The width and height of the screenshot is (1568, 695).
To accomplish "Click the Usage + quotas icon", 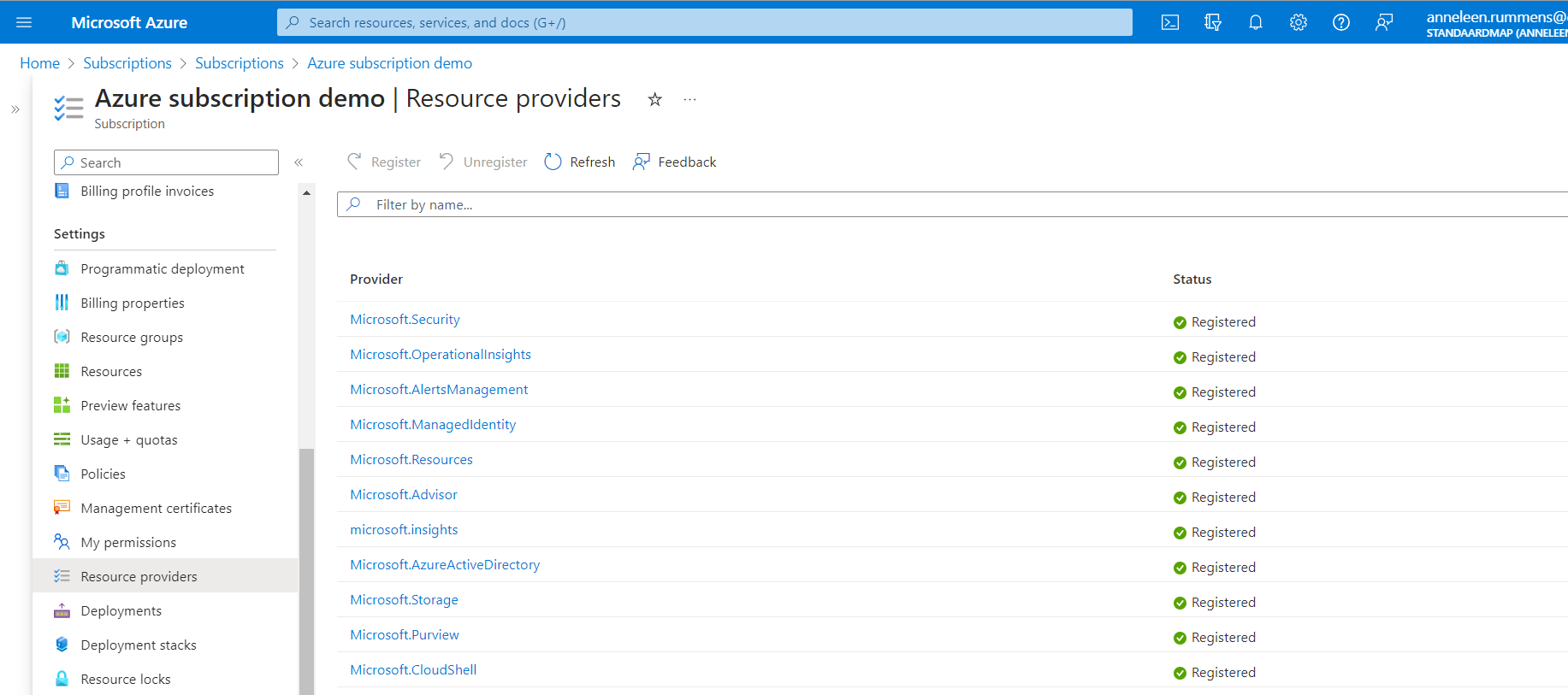I will tap(62, 439).
